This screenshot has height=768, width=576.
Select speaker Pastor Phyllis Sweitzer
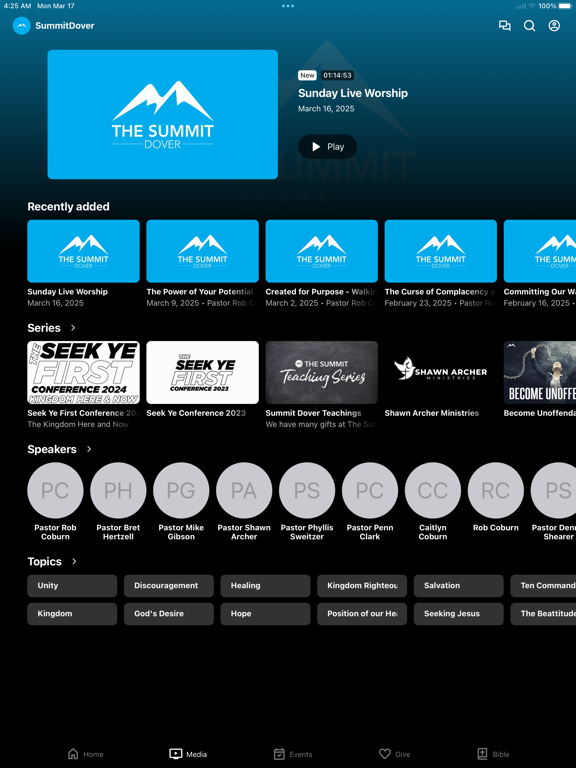[307, 501]
